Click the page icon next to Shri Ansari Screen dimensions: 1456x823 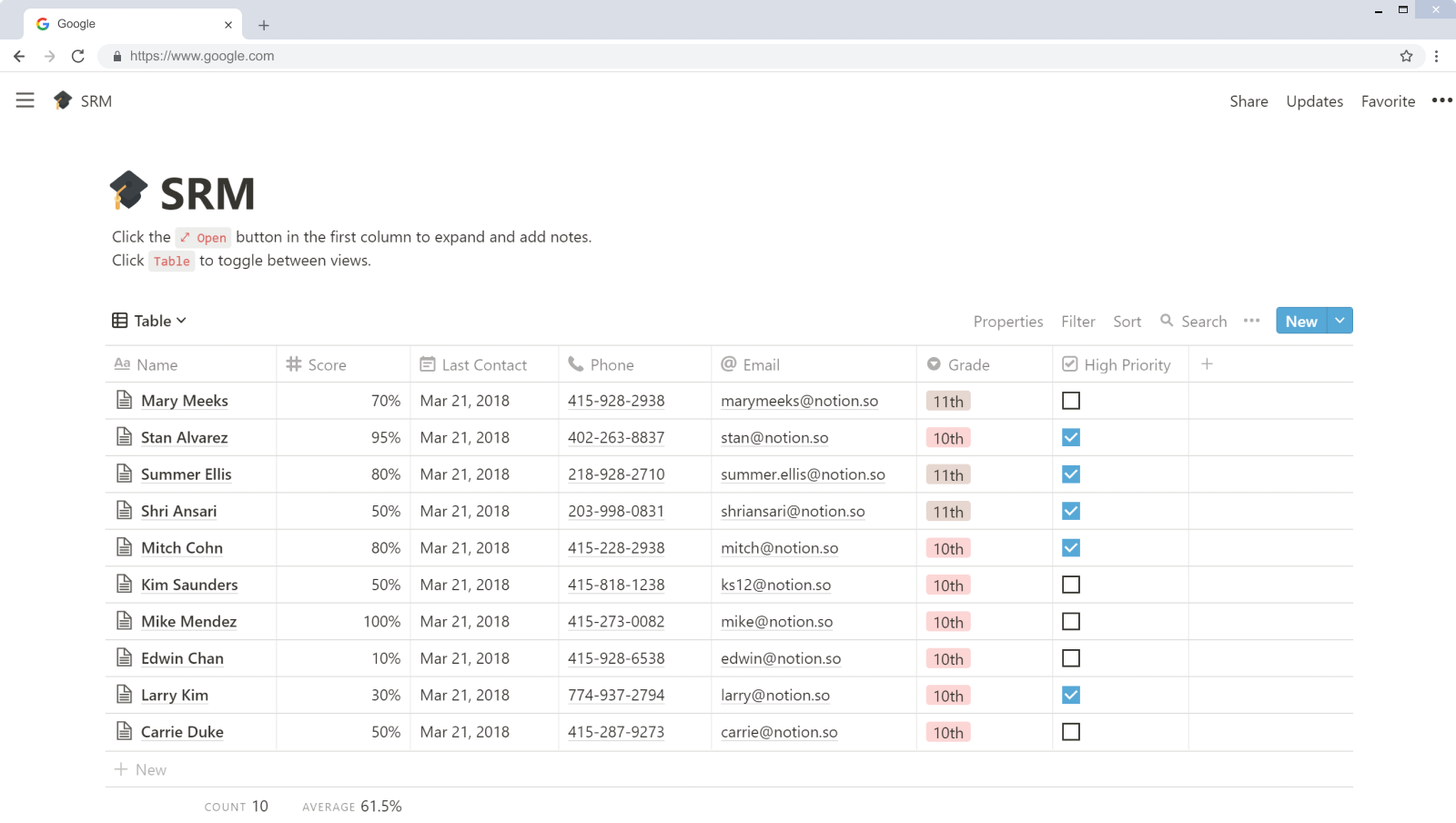tap(124, 511)
